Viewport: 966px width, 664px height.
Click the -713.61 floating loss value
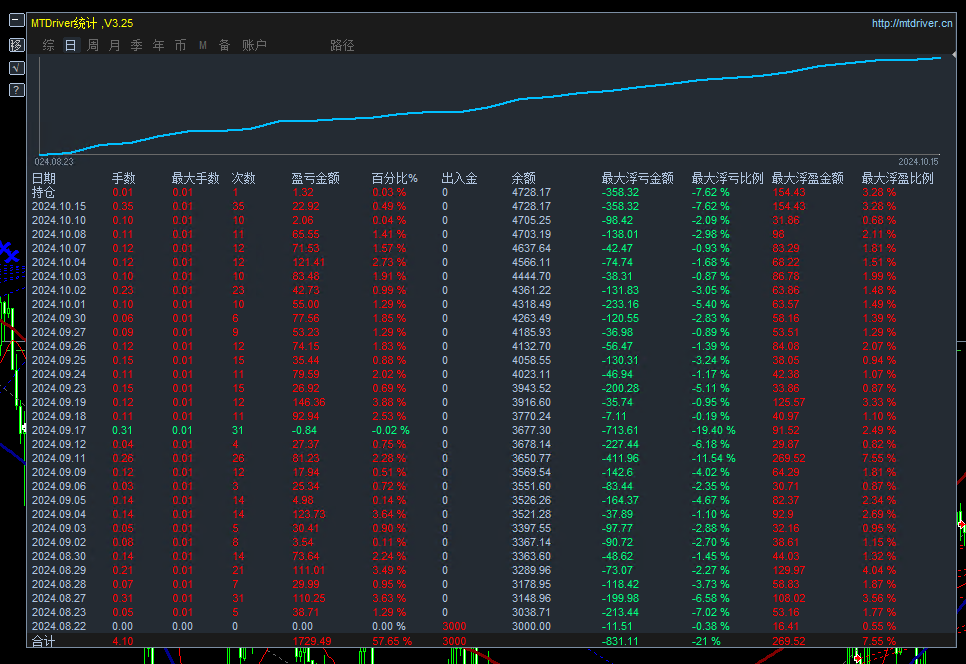click(620, 431)
